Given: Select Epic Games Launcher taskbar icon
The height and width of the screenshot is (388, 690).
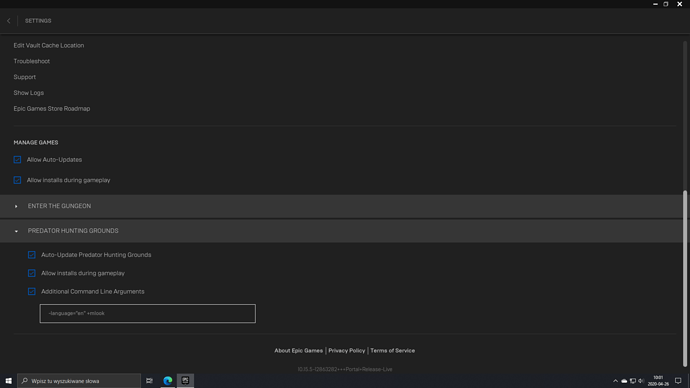Looking at the screenshot, I should point(185,381).
